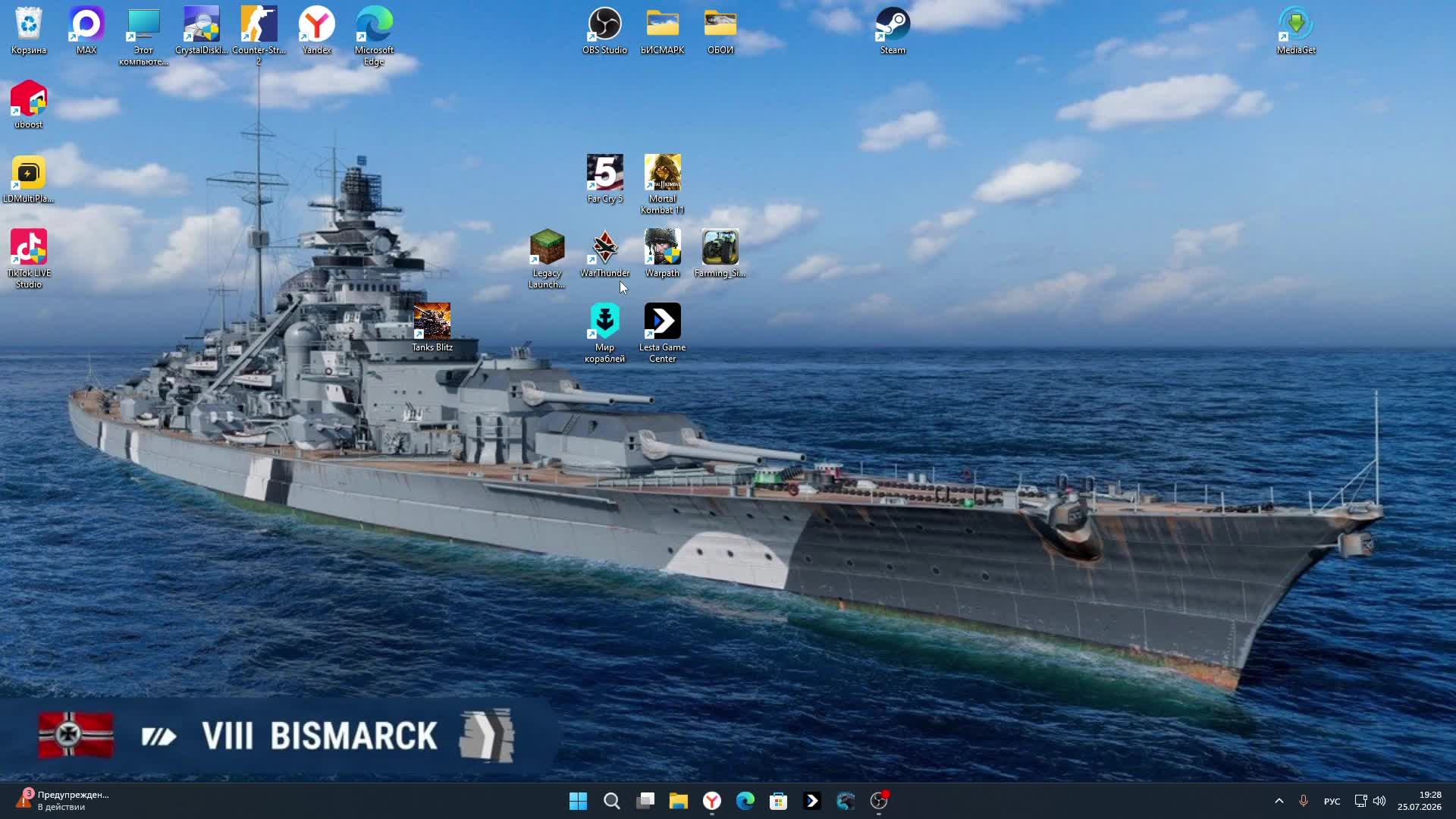Image resolution: width=1456 pixels, height=819 pixels.
Task: Select the Counter-Strike 2 desktop shortcut
Action: coord(259,36)
